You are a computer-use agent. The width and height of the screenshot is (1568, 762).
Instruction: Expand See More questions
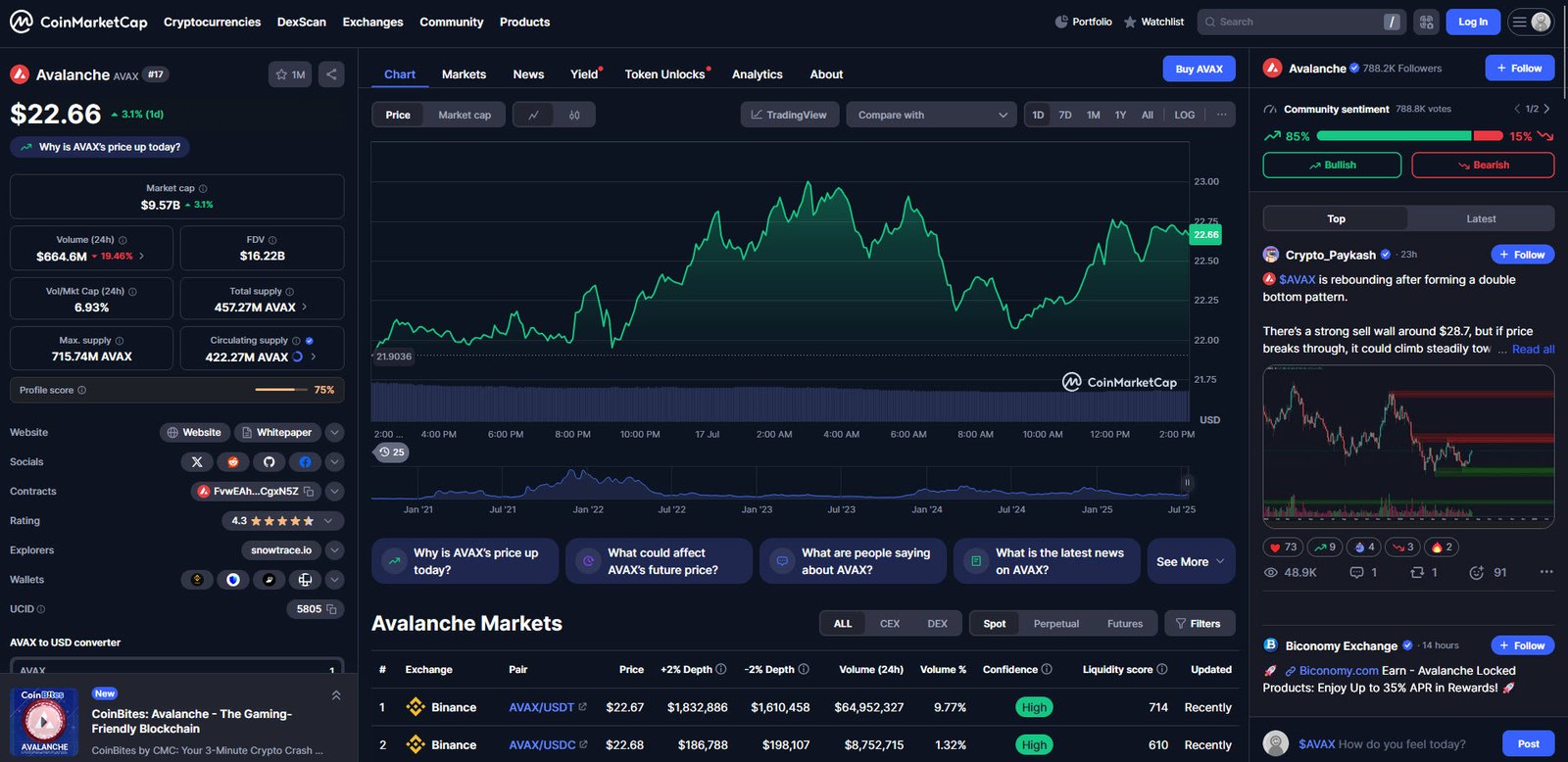[x=1191, y=561]
